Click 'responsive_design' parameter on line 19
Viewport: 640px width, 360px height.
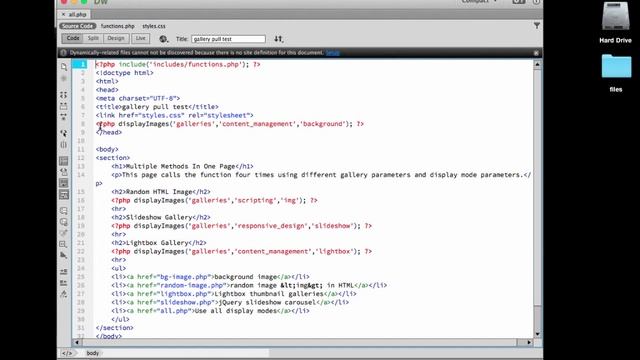[271, 226]
